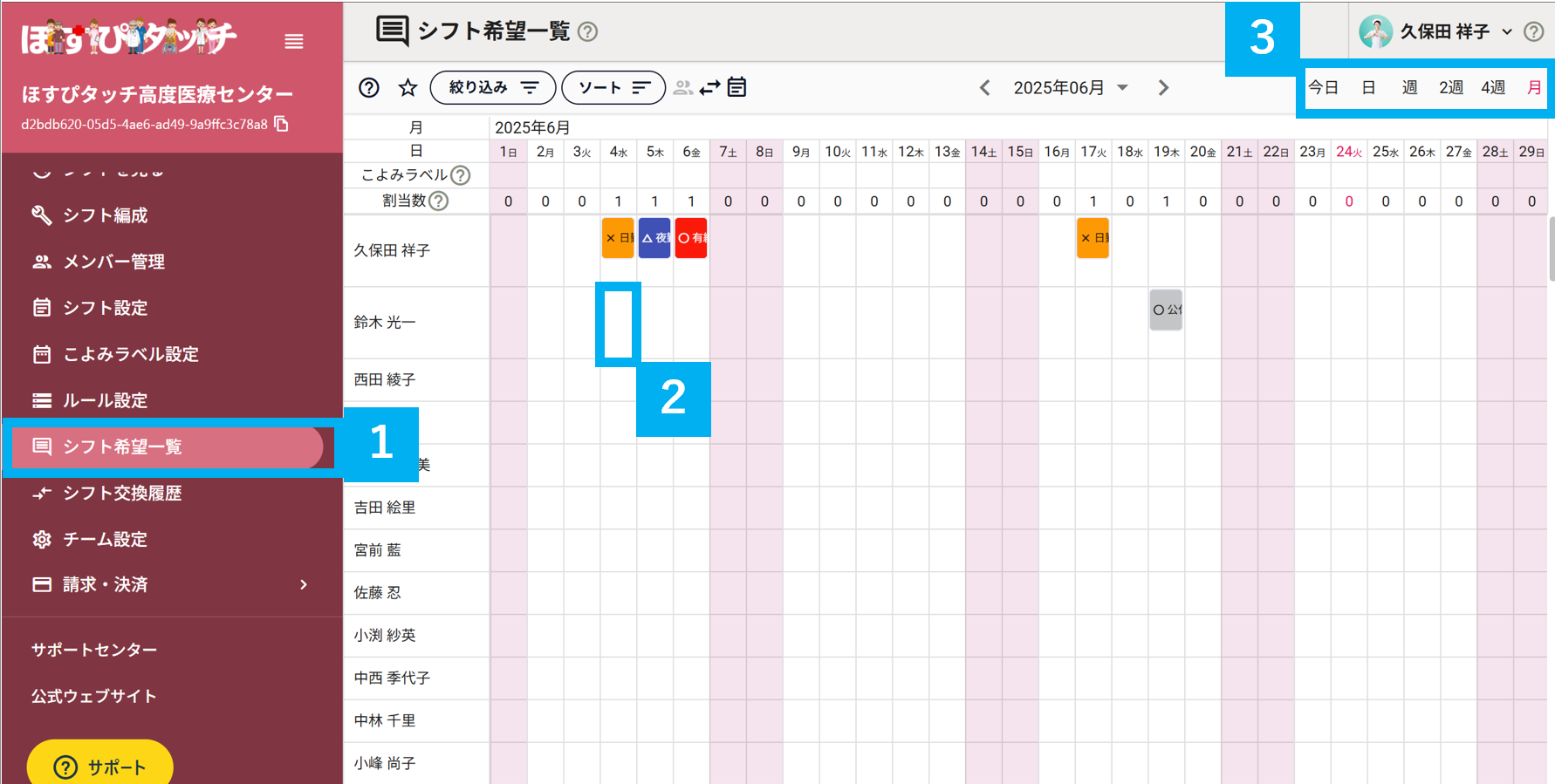Image resolution: width=1555 pixels, height=784 pixels.
Task: Switch to 2週 view
Action: click(x=1451, y=88)
